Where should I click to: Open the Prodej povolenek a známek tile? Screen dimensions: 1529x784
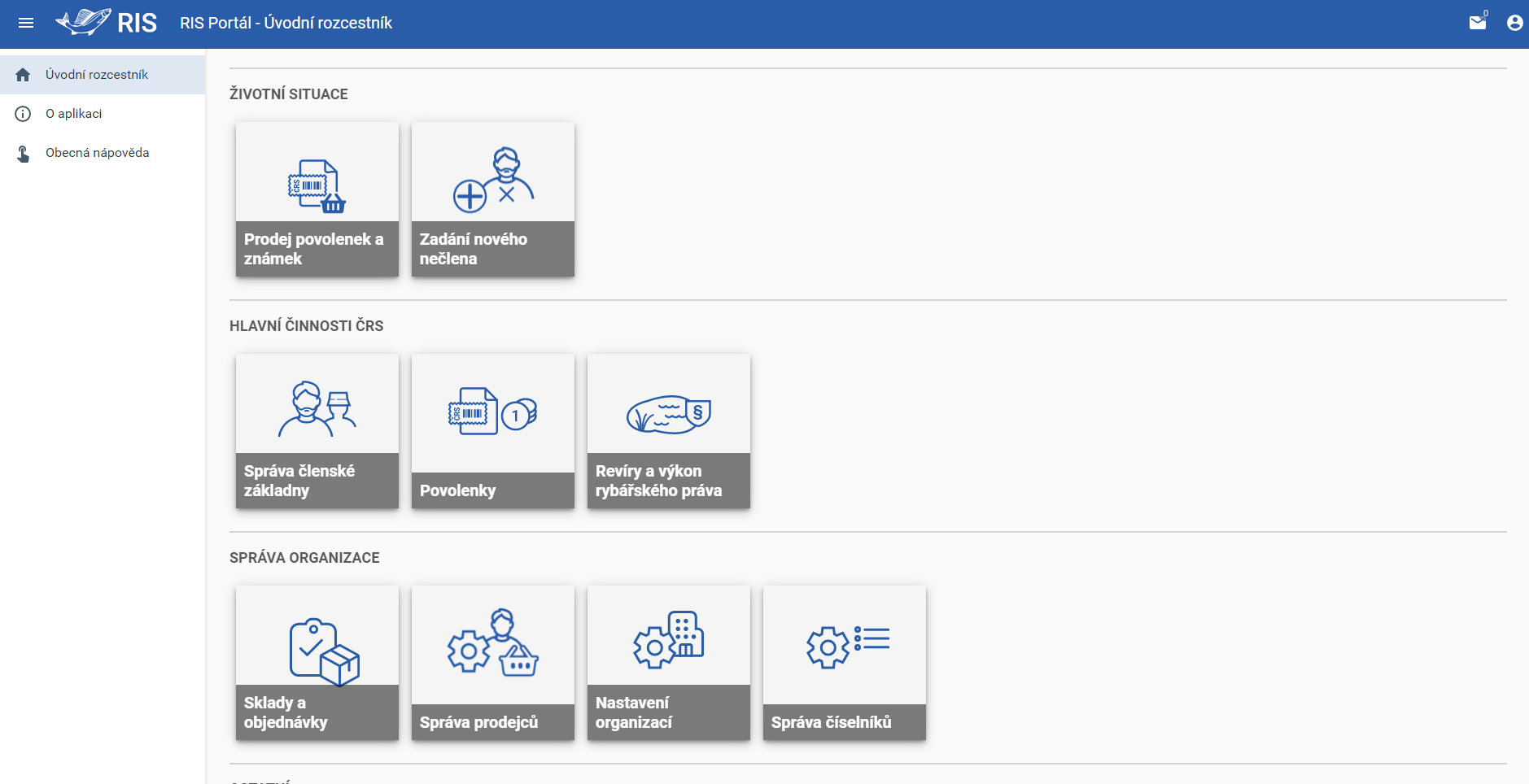(317, 199)
